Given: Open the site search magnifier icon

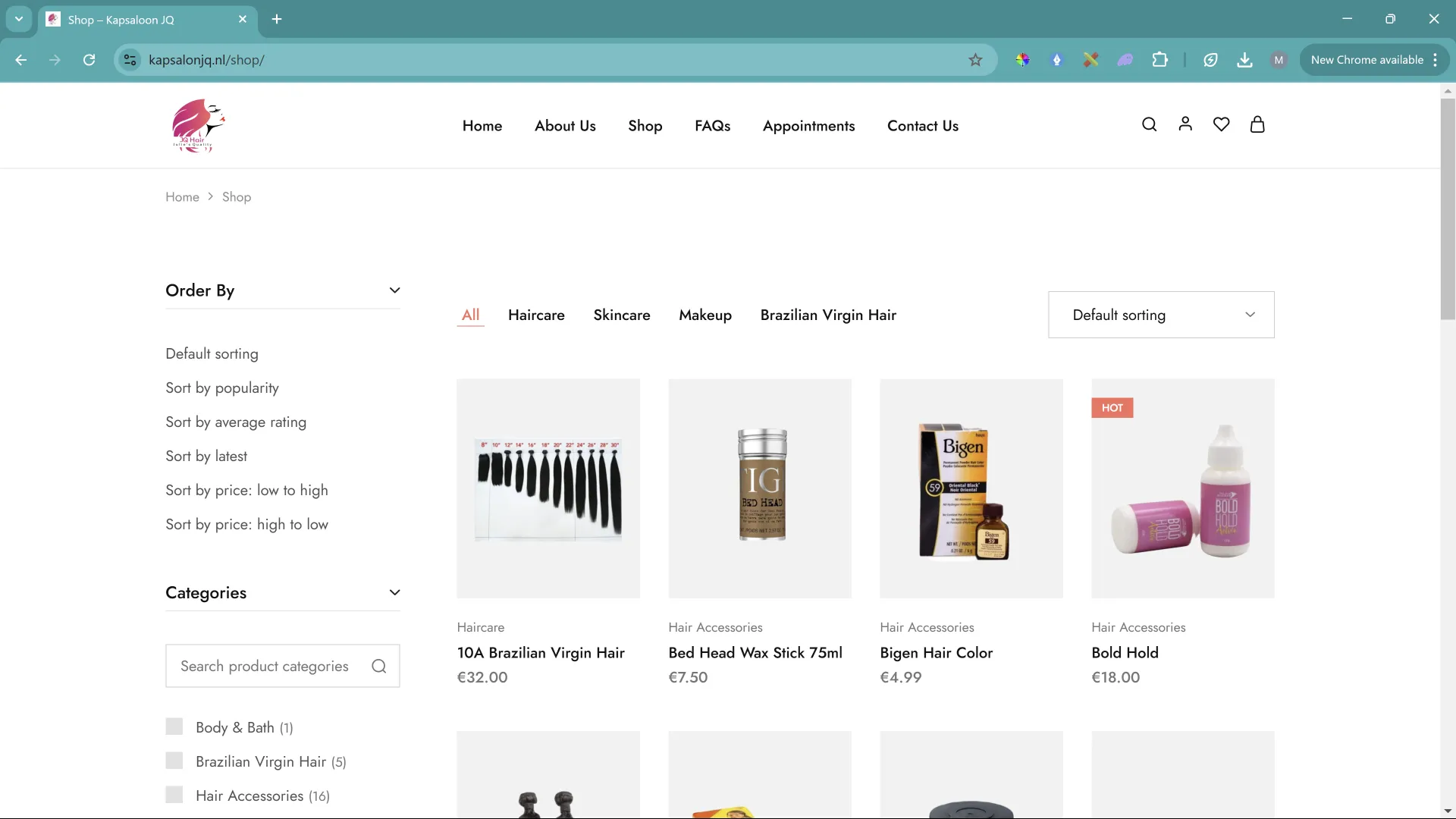Looking at the screenshot, I should coord(1149,124).
